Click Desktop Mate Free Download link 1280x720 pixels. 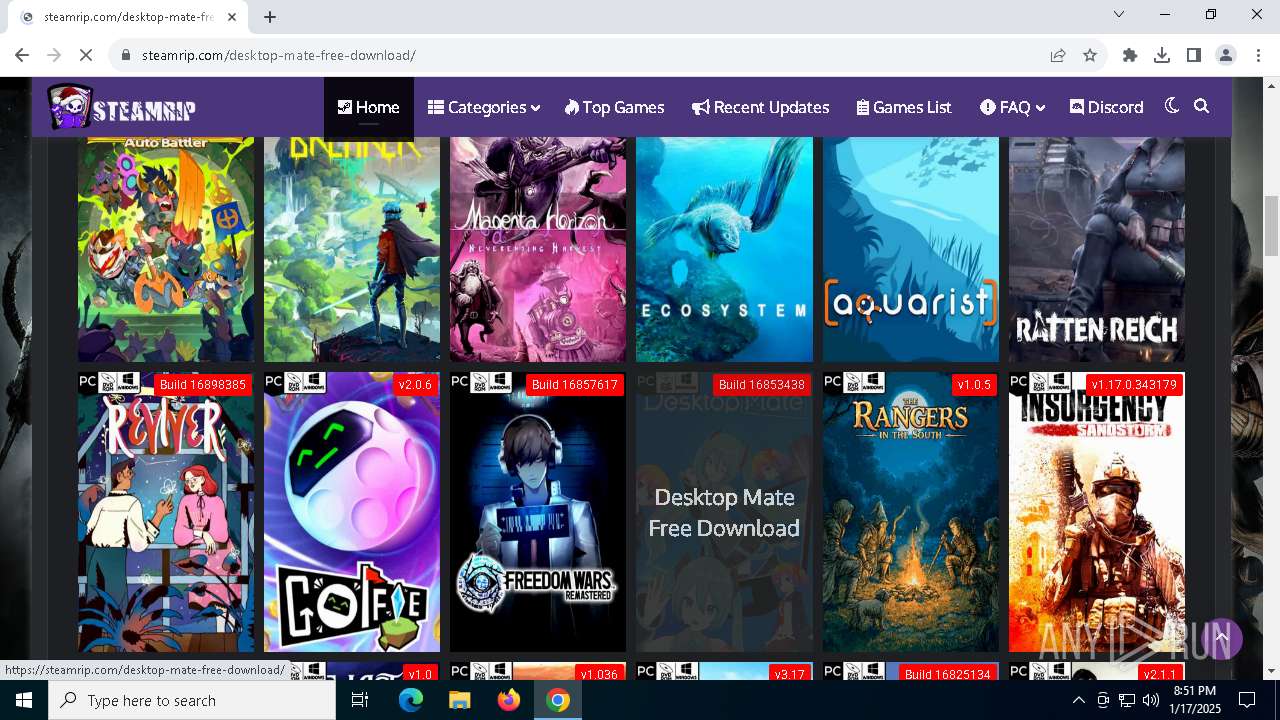(x=724, y=512)
